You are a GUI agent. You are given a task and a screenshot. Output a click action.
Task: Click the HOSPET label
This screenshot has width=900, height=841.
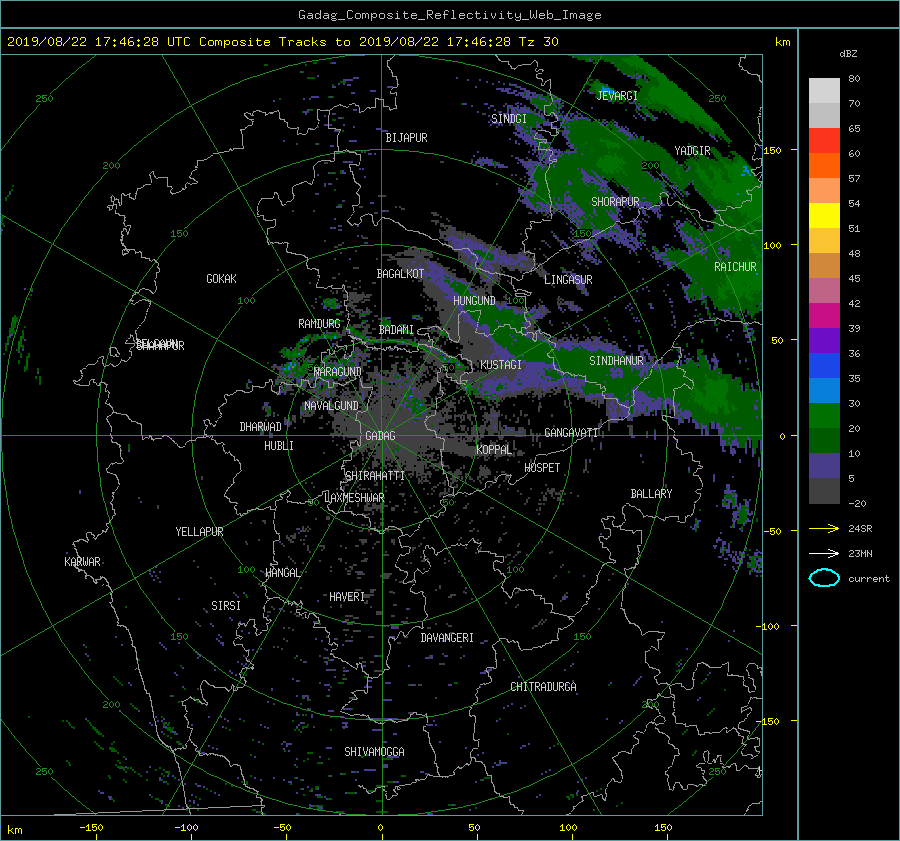[x=542, y=468]
